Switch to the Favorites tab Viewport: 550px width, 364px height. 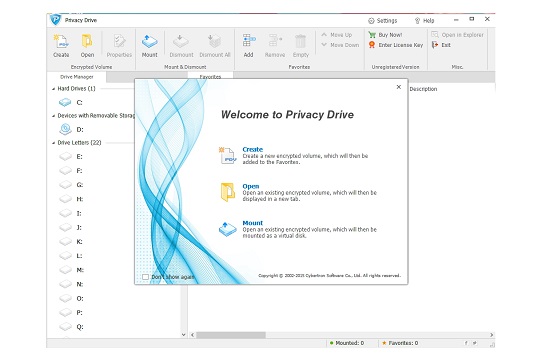click(210, 76)
